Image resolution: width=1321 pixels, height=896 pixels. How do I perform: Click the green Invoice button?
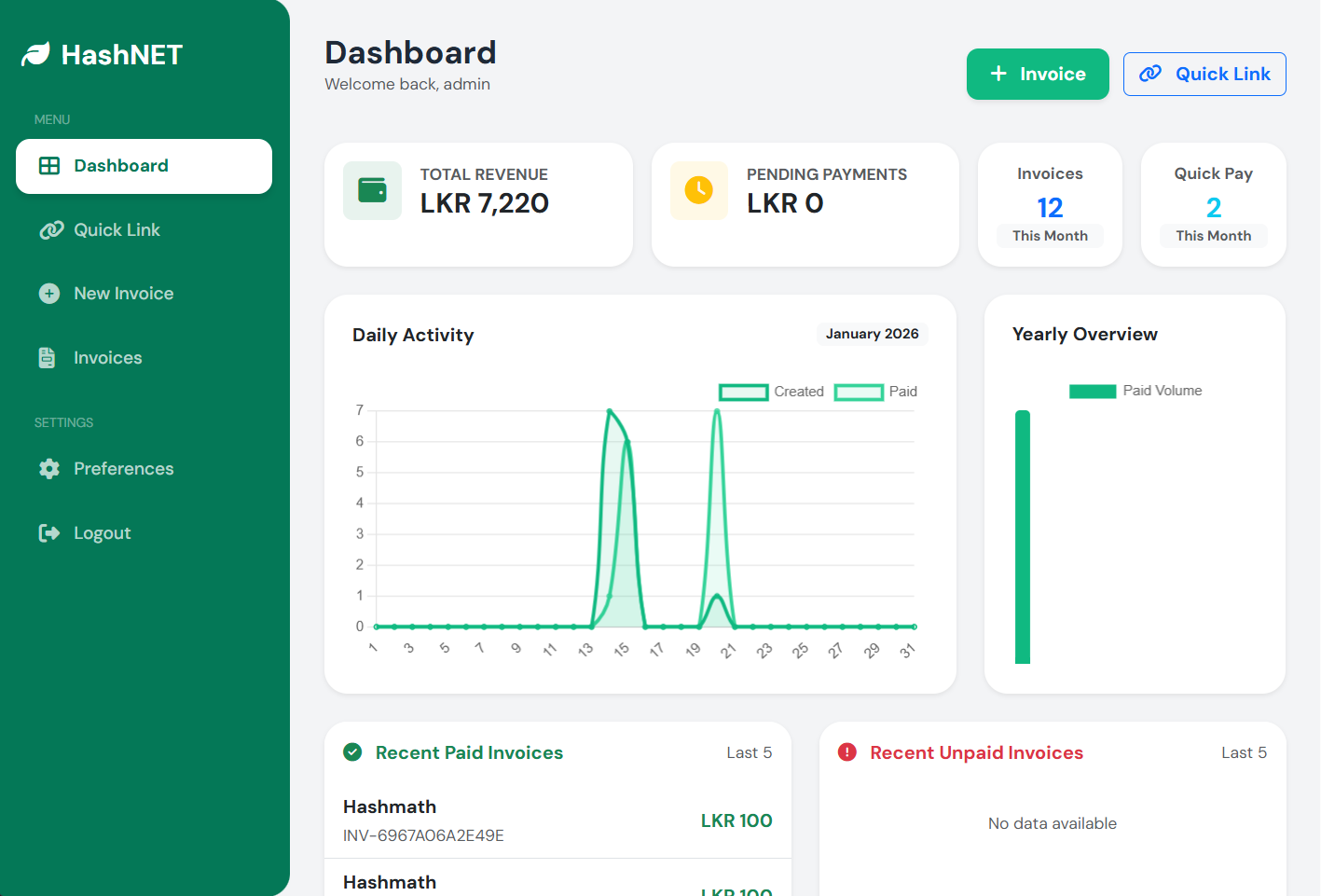1037,74
